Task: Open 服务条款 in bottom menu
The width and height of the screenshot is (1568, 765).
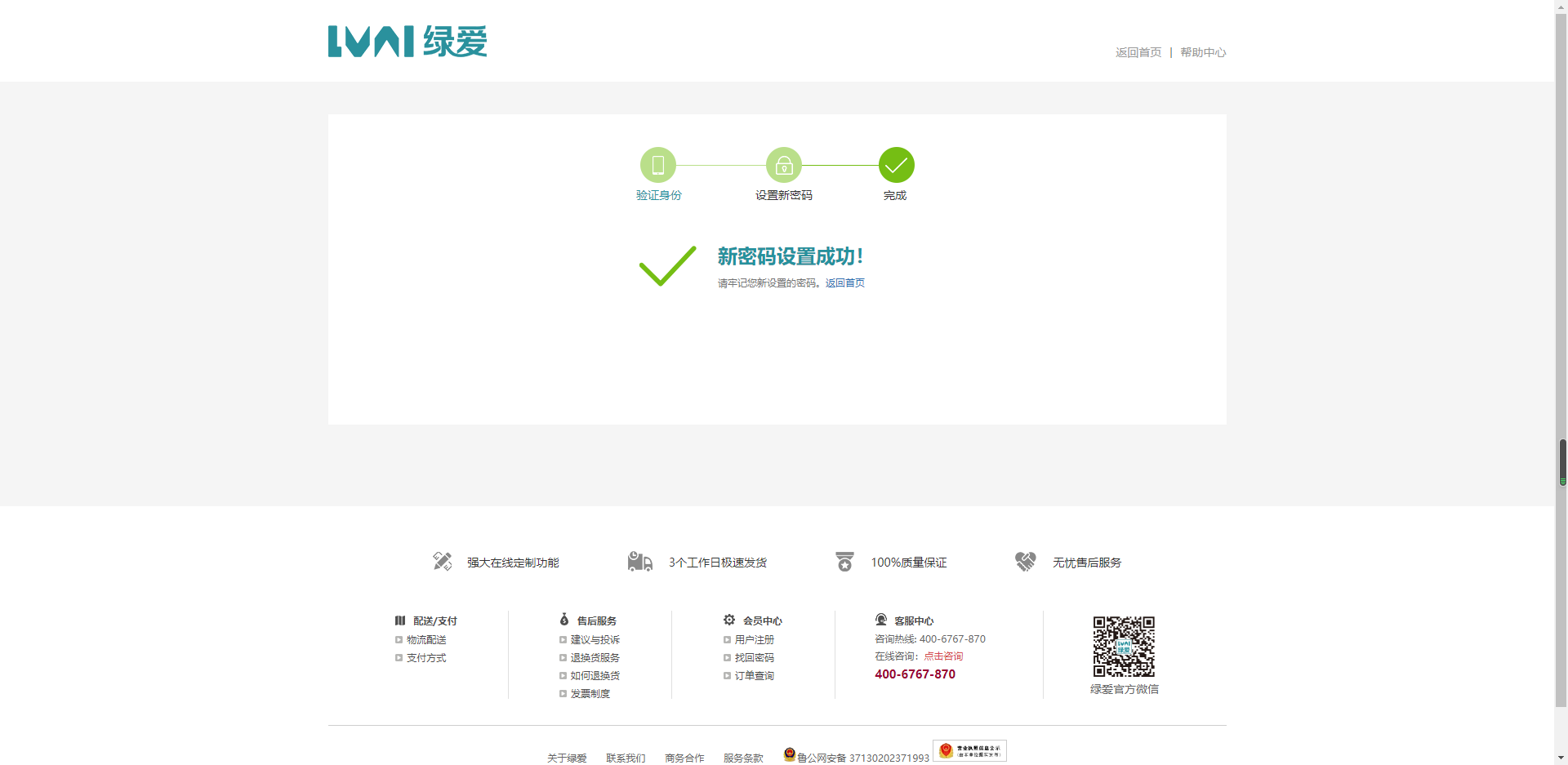Action: click(x=742, y=758)
